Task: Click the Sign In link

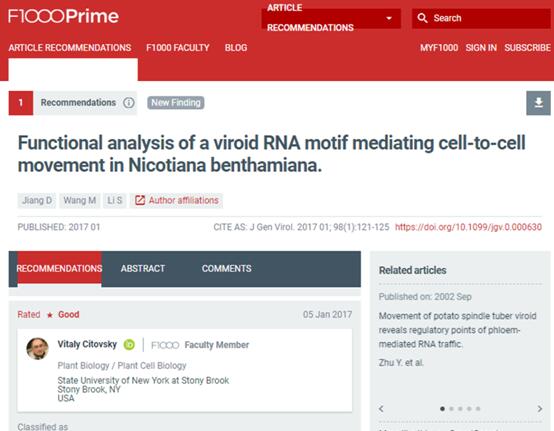Action: [481, 48]
